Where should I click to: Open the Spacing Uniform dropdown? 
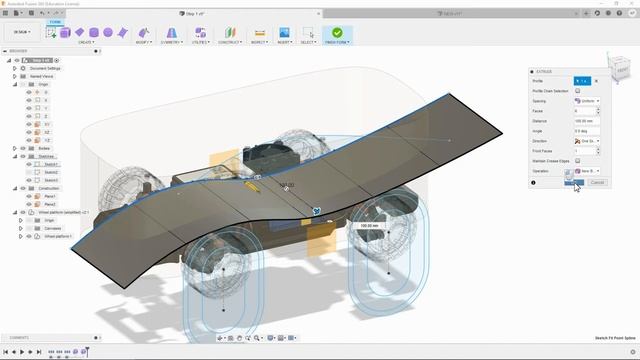point(587,101)
